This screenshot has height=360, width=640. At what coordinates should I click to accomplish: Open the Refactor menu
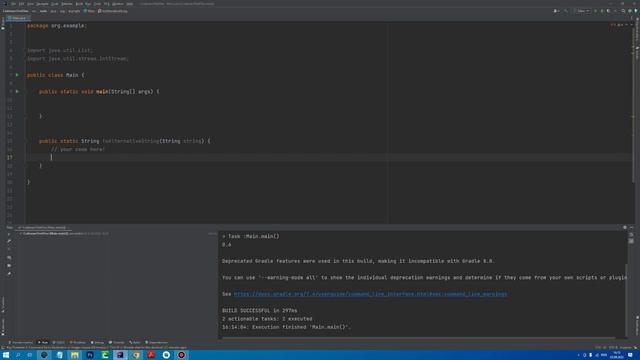[x=67, y=4]
